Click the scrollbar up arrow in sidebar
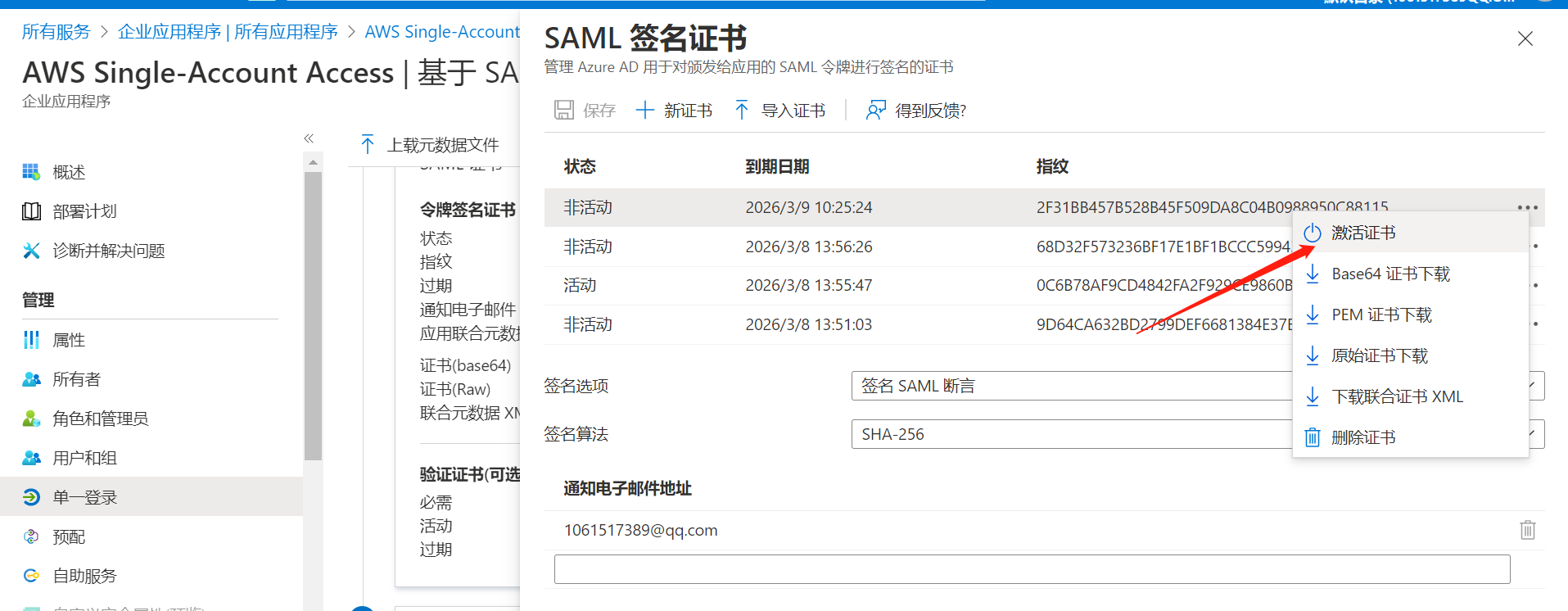 (313, 162)
